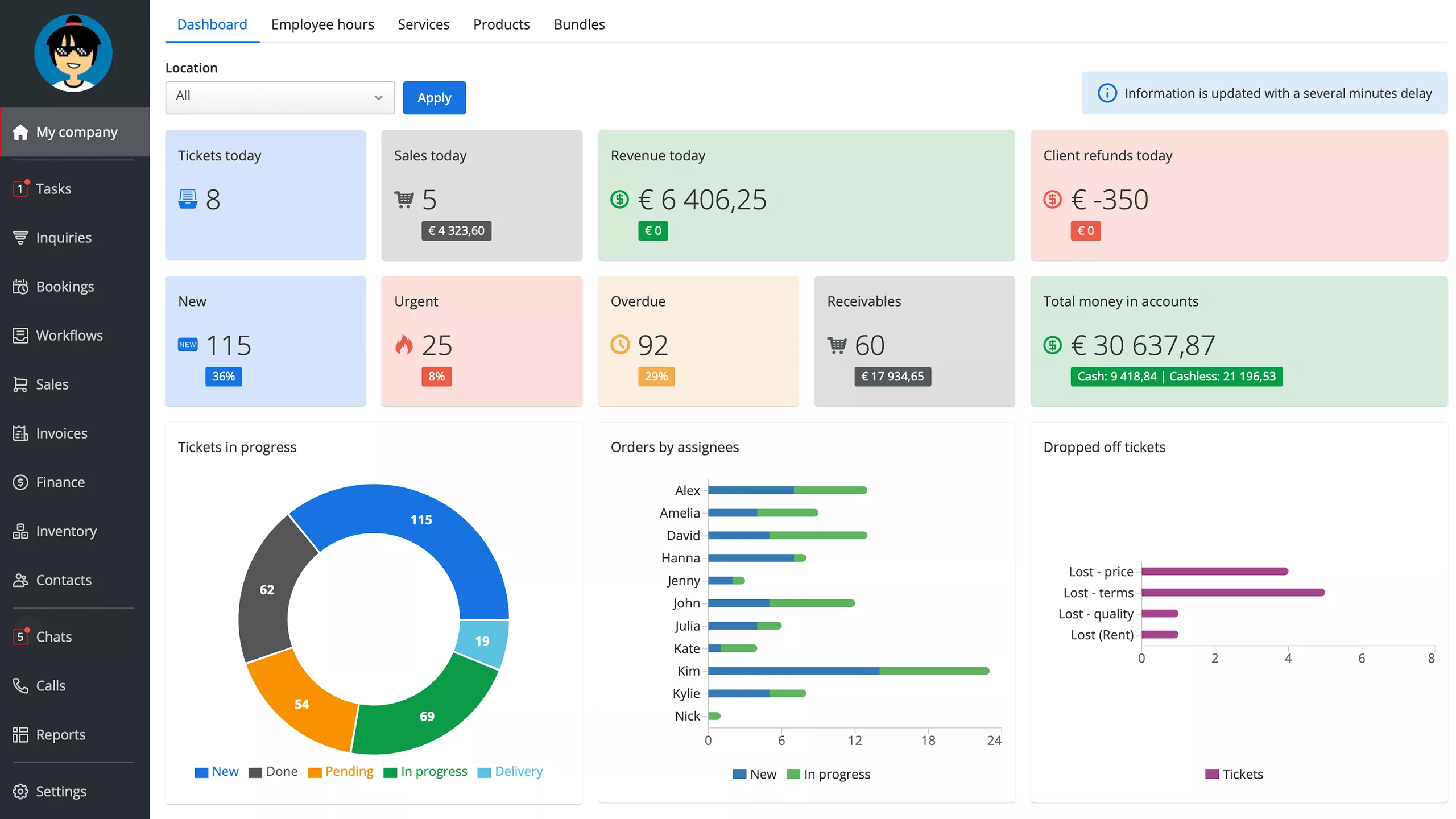Open Inquiries via its funnel icon
Viewport: 1456px width, 819px height.
(x=20, y=238)
